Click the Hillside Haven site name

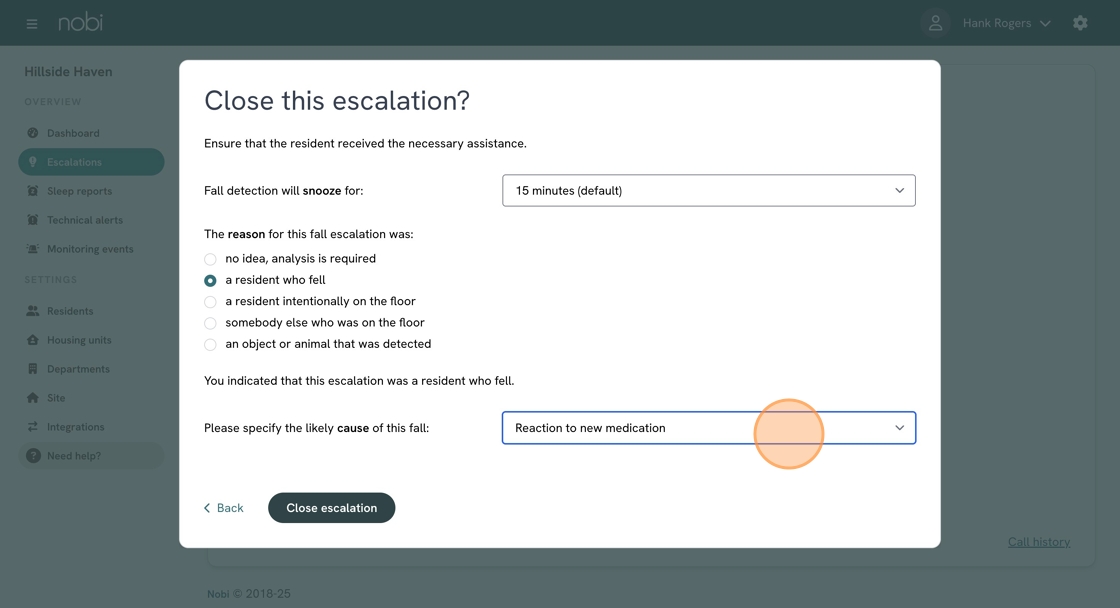tap(68, 71)
